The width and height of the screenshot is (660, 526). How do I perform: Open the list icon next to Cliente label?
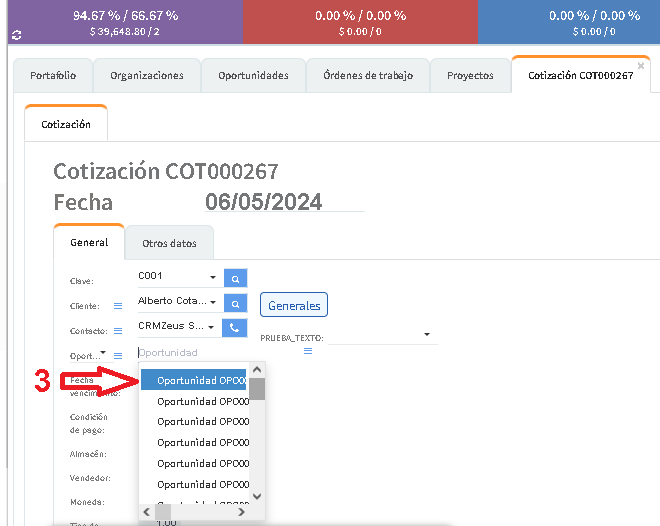(117, 305)
